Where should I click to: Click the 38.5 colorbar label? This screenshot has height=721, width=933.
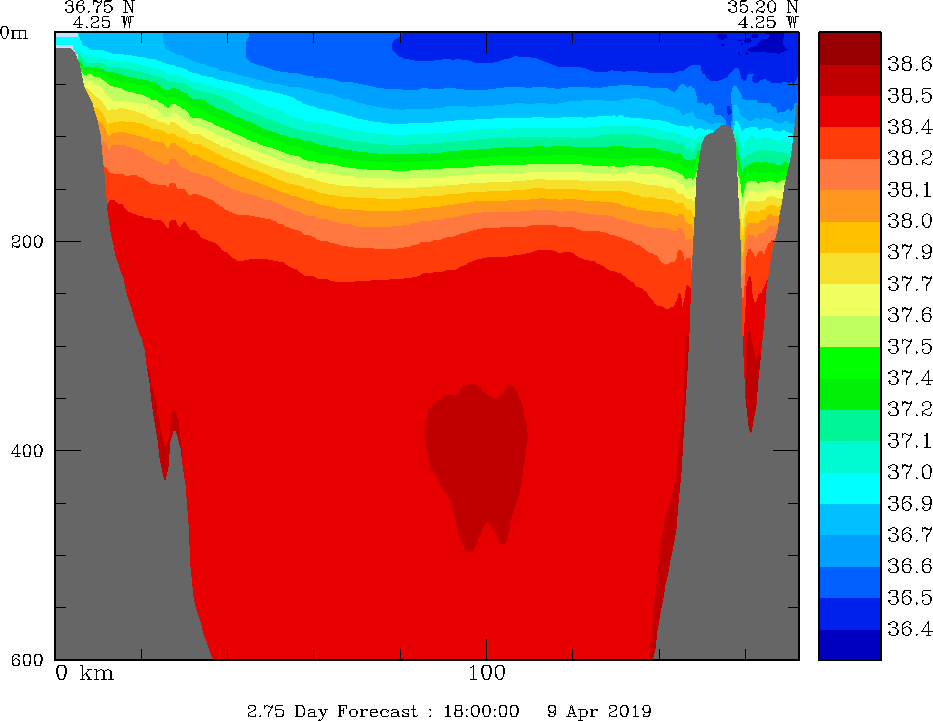point(909,96)
